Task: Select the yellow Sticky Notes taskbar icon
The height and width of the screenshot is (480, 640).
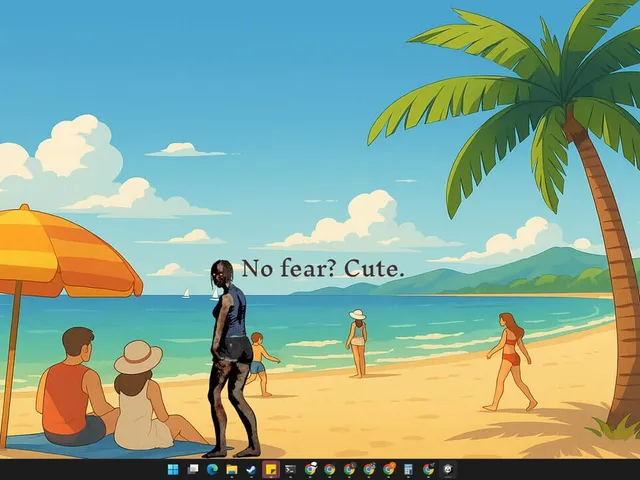Action: click(x=271, y=469)
